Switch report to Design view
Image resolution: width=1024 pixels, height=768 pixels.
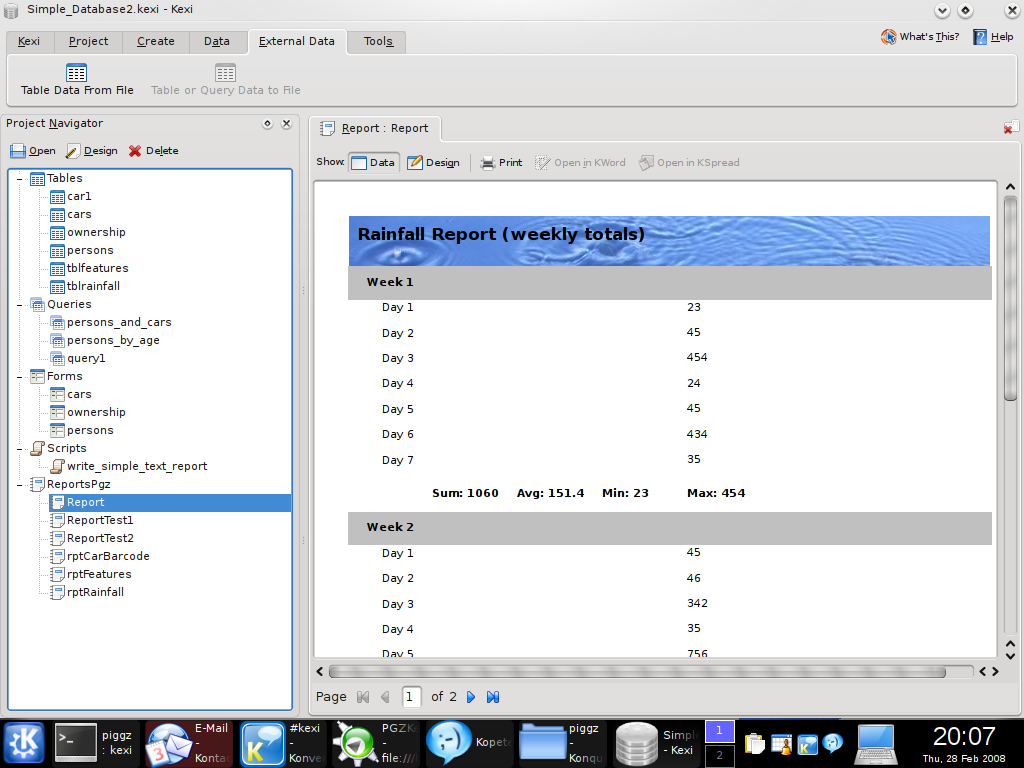point(434,163)
